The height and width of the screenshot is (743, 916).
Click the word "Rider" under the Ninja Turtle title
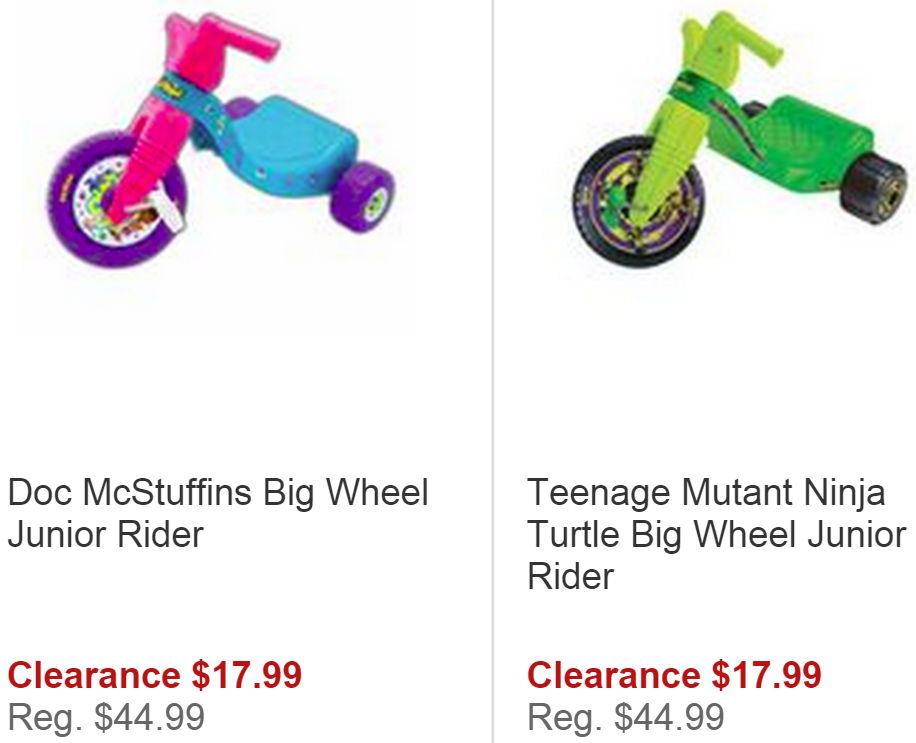[x=570, y=576]
